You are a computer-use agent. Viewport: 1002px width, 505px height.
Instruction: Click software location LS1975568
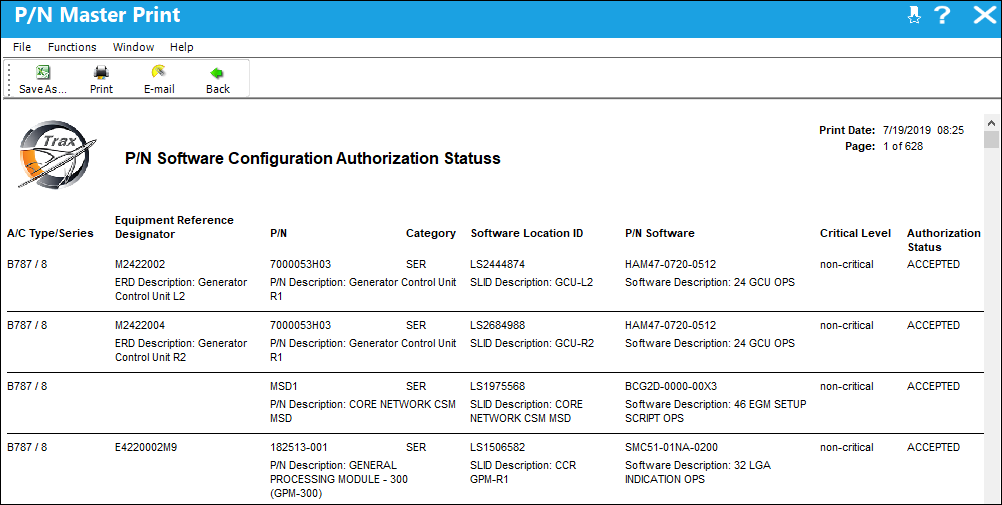point(497,386)
